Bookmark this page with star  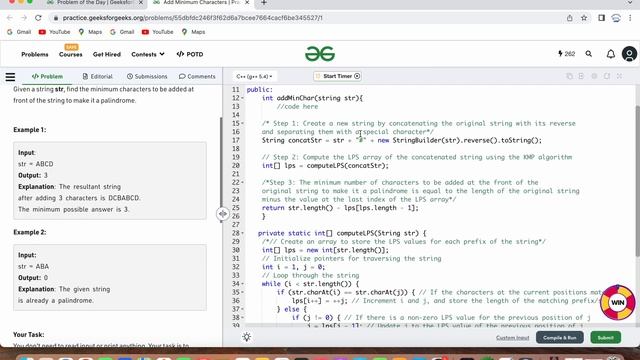(584, 18)
